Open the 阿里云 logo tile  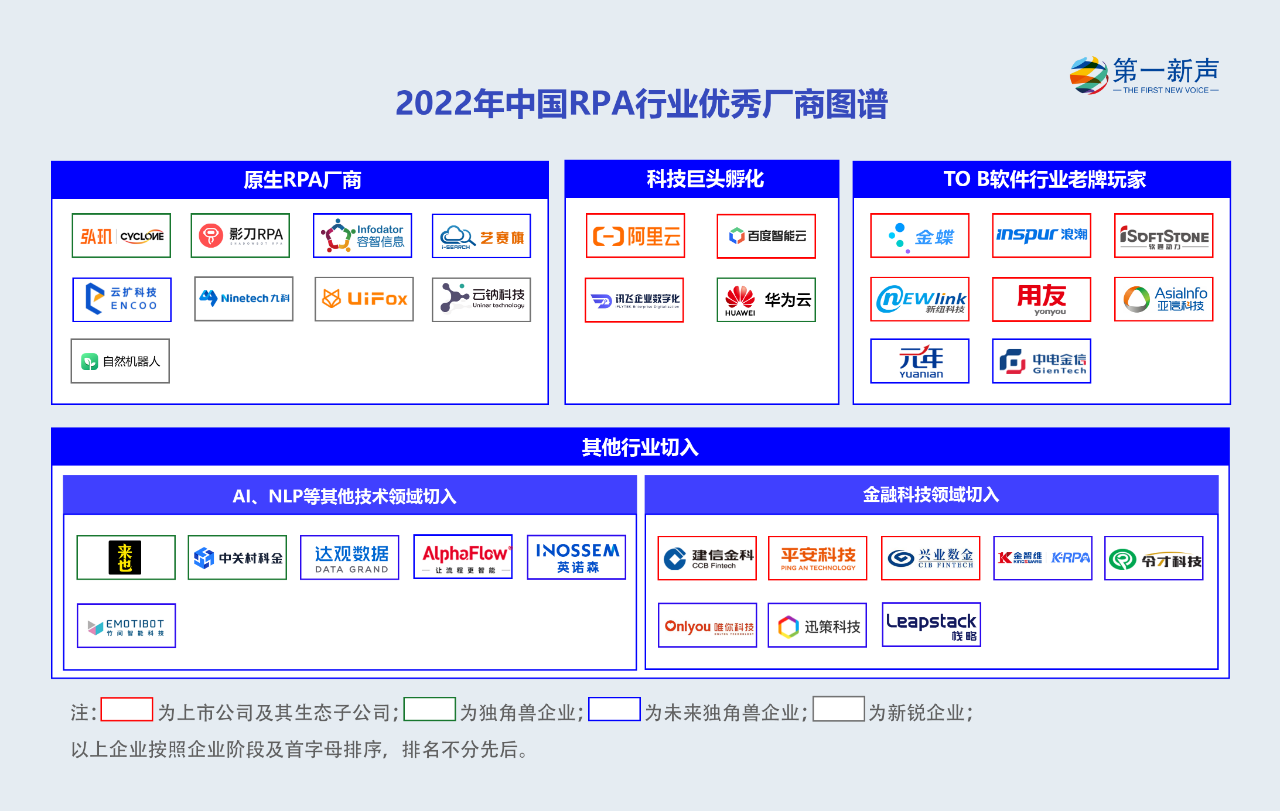[635, 236]
